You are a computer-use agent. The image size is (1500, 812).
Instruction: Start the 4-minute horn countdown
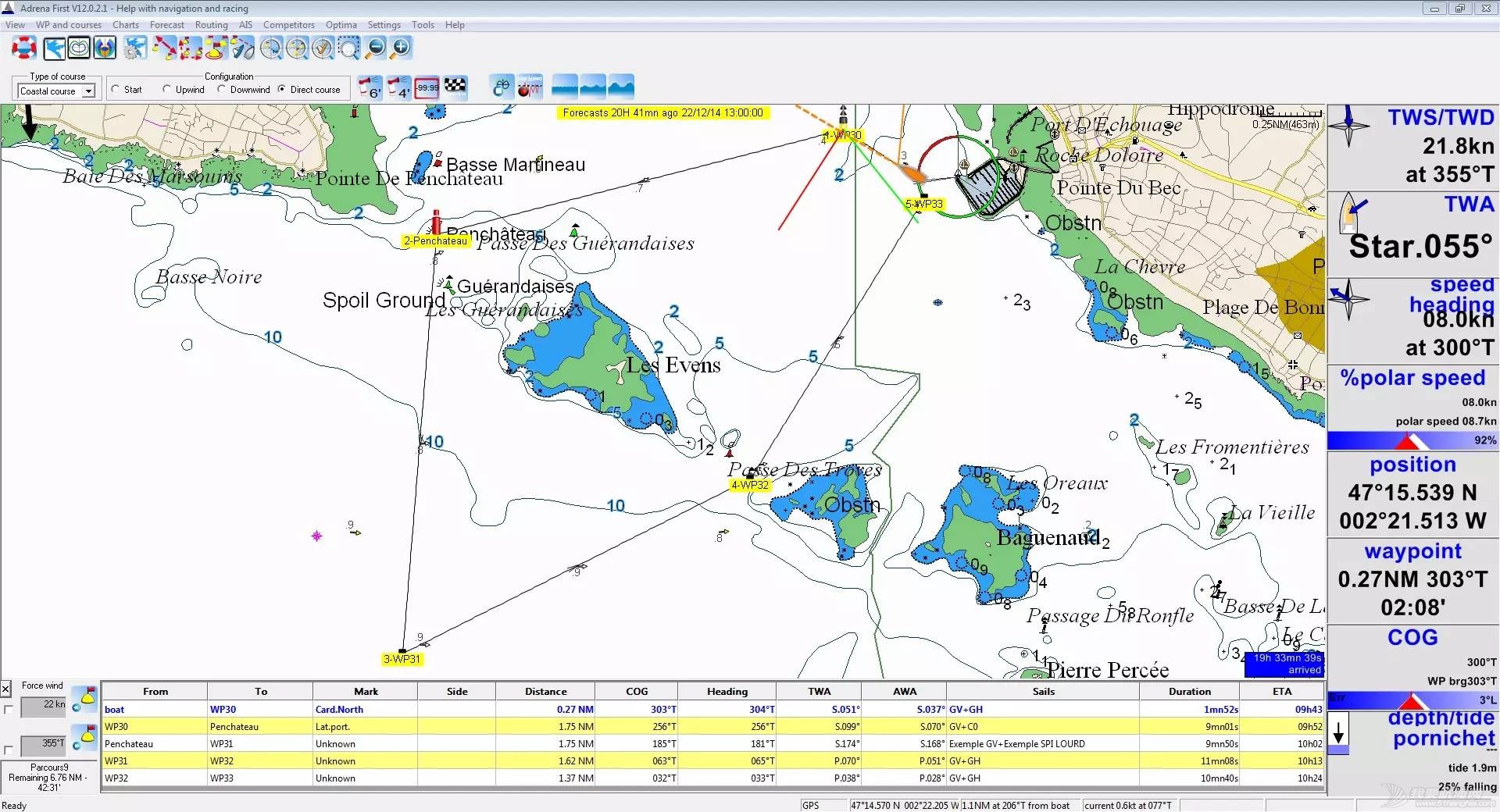[398, 87]
